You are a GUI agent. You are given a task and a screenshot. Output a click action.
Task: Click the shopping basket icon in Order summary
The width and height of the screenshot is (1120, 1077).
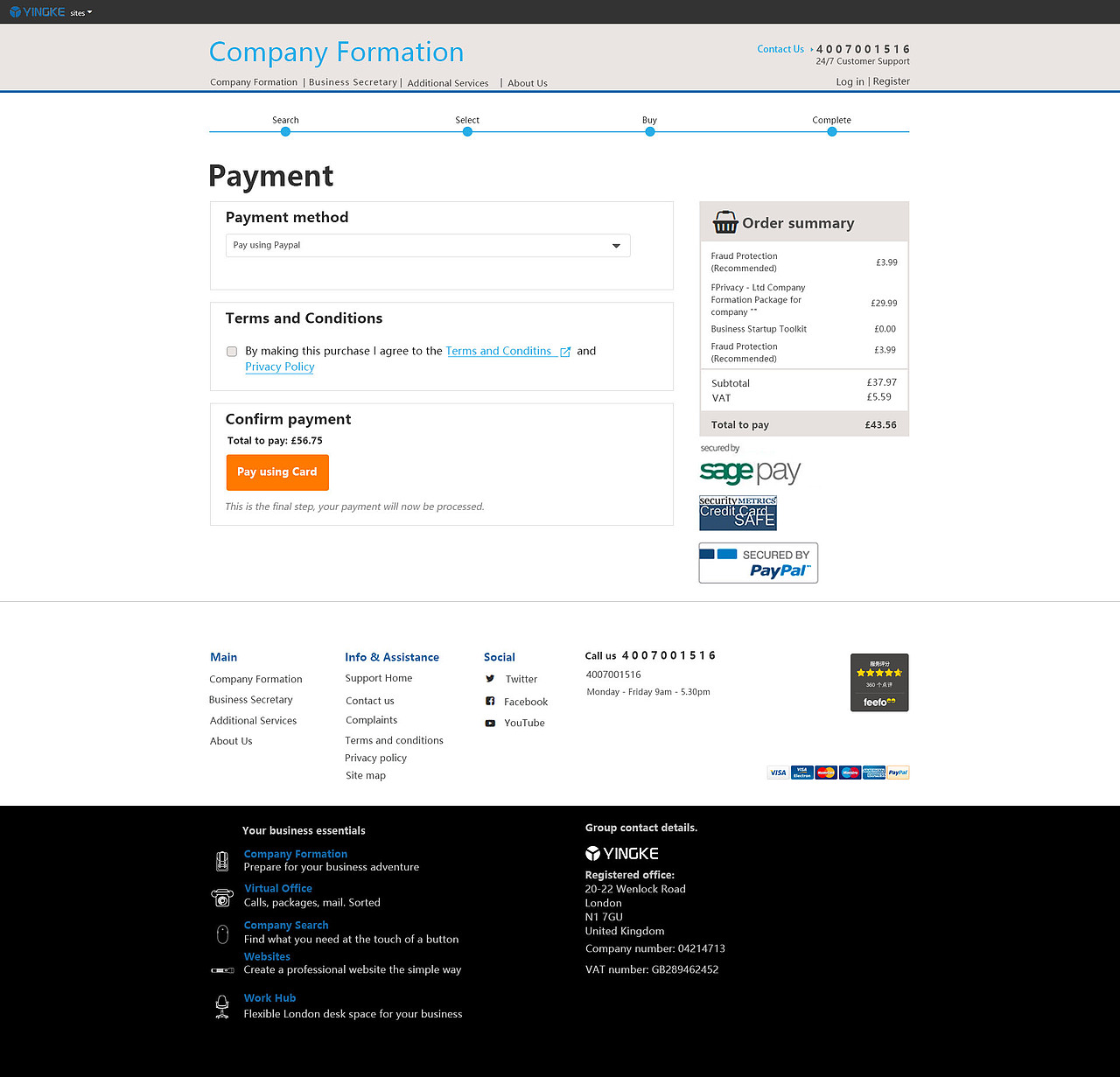point(725,222)
